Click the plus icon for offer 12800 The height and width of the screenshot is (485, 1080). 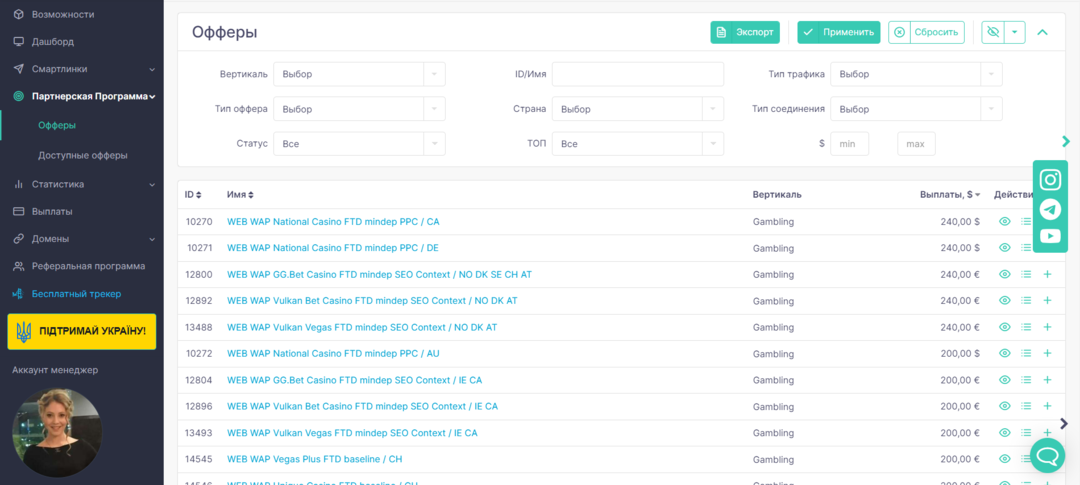pos(1047,274)
